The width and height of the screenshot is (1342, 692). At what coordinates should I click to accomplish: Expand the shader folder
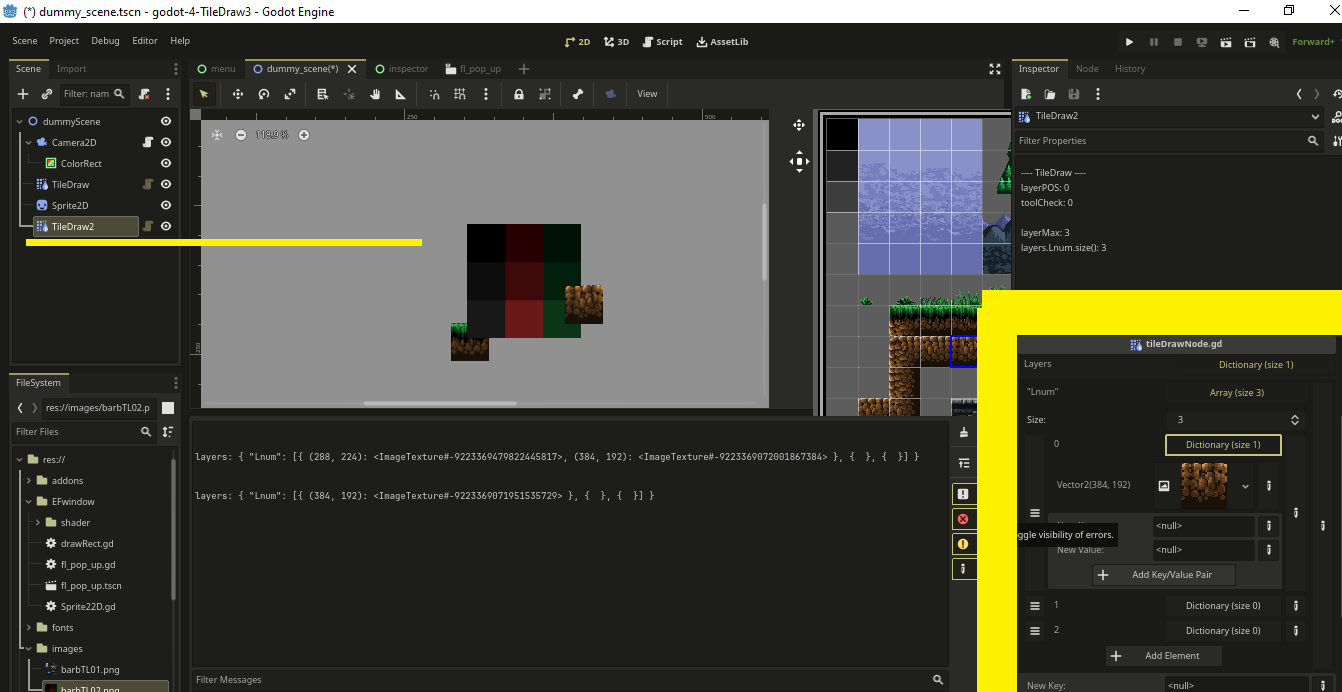(38, 522)
